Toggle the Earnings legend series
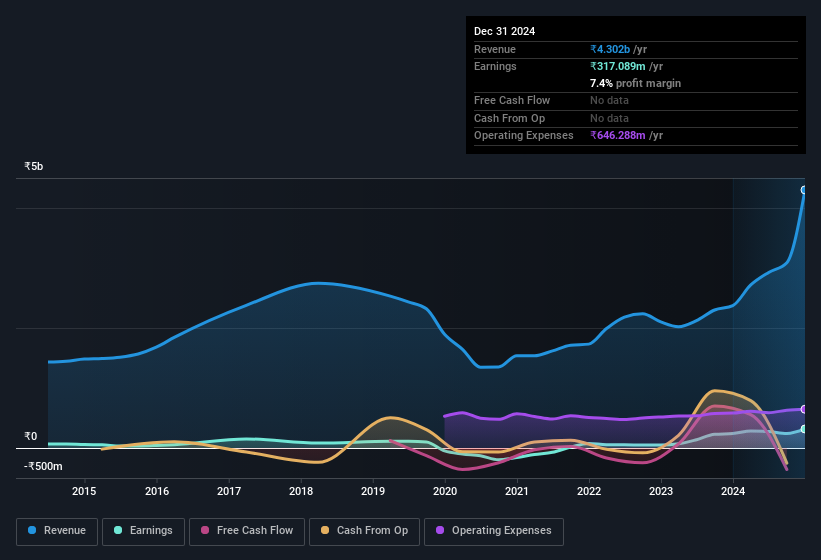 (143, 531)
